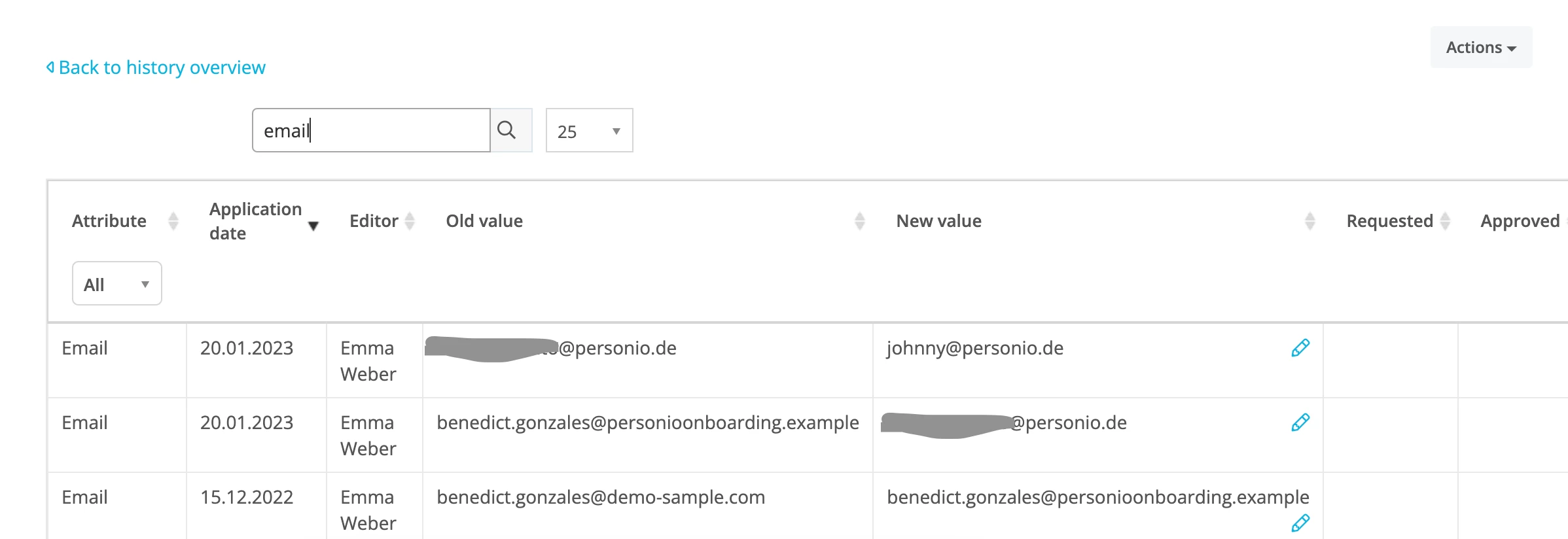Edit the johnny@personio.de new value pencil

point(1300,348)
